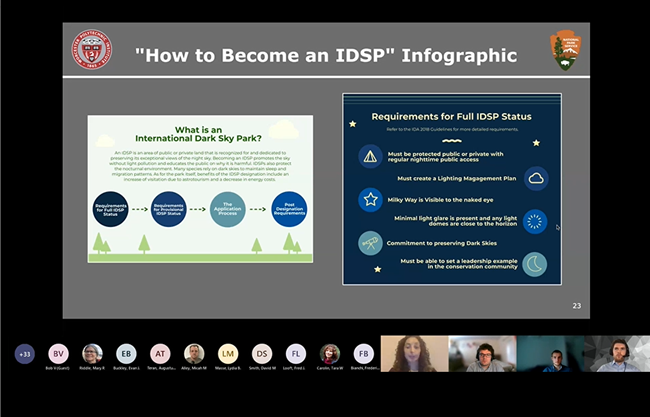This screenshot has width=650, height=417.
Task: Click the EB participant avatar
Action: (126, 353)
